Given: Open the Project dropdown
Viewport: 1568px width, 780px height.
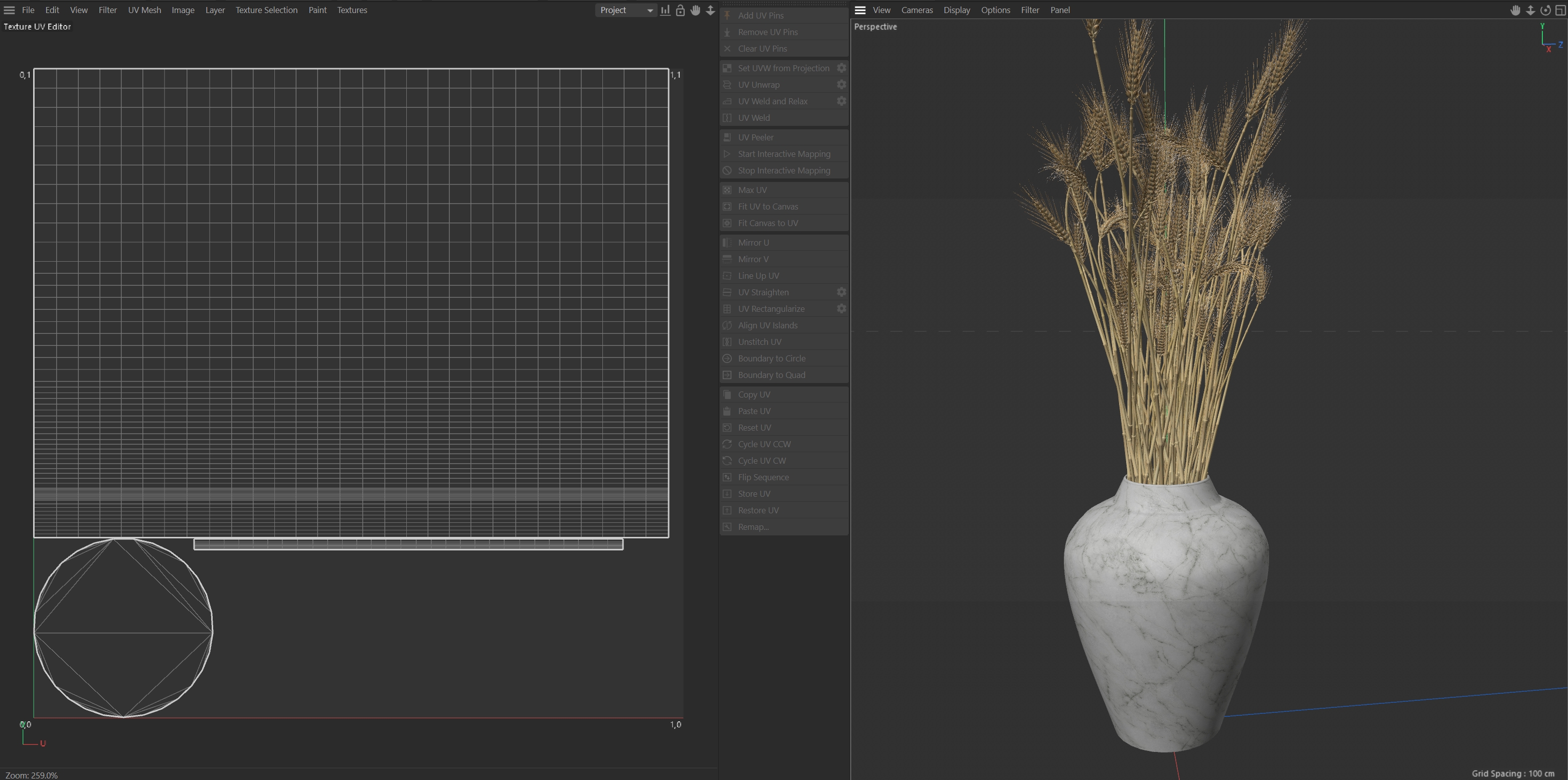Looking at the screenshot, I should (625, 11).
